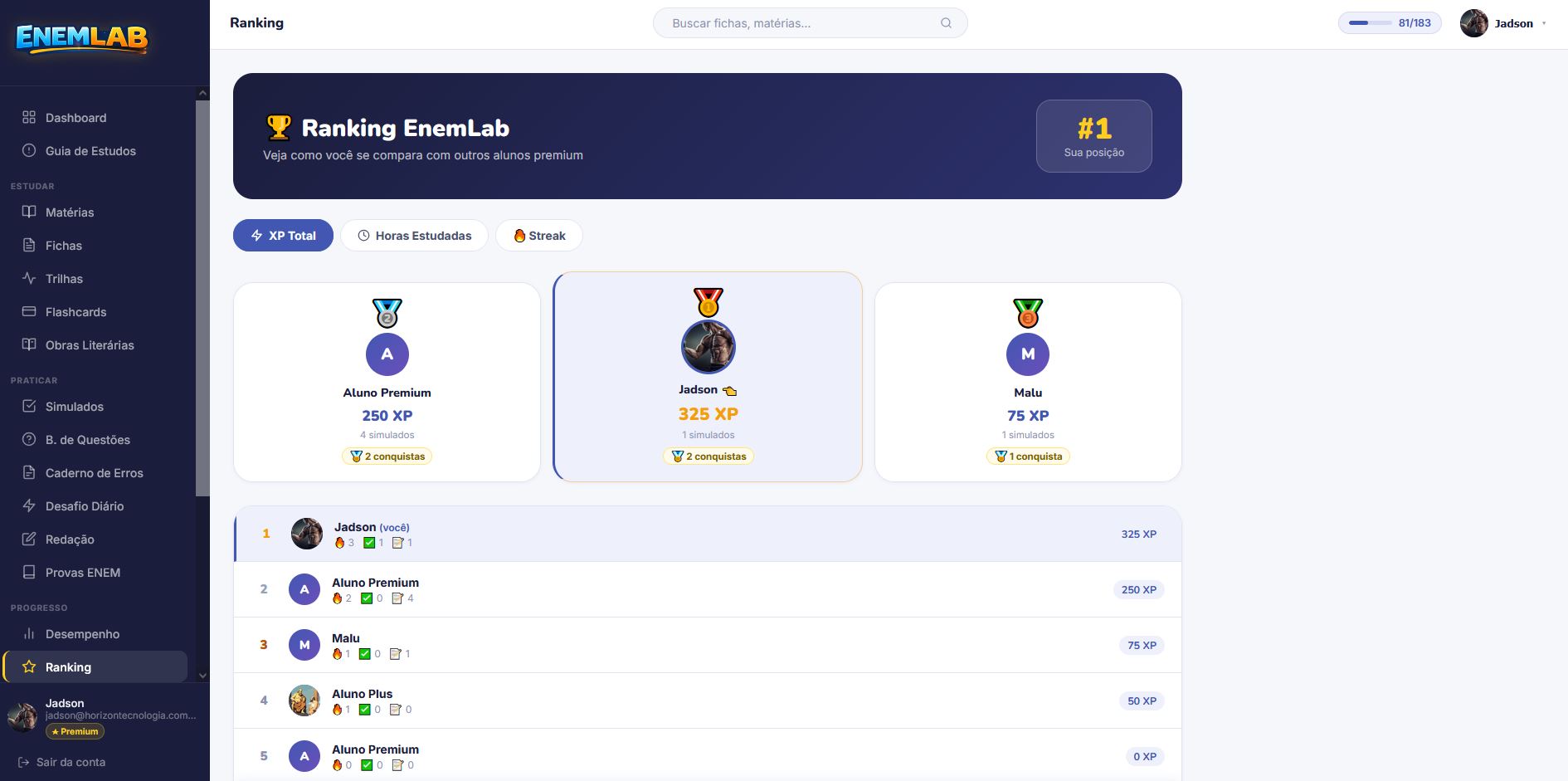Click the gold medal above Jadson's card

708,303
